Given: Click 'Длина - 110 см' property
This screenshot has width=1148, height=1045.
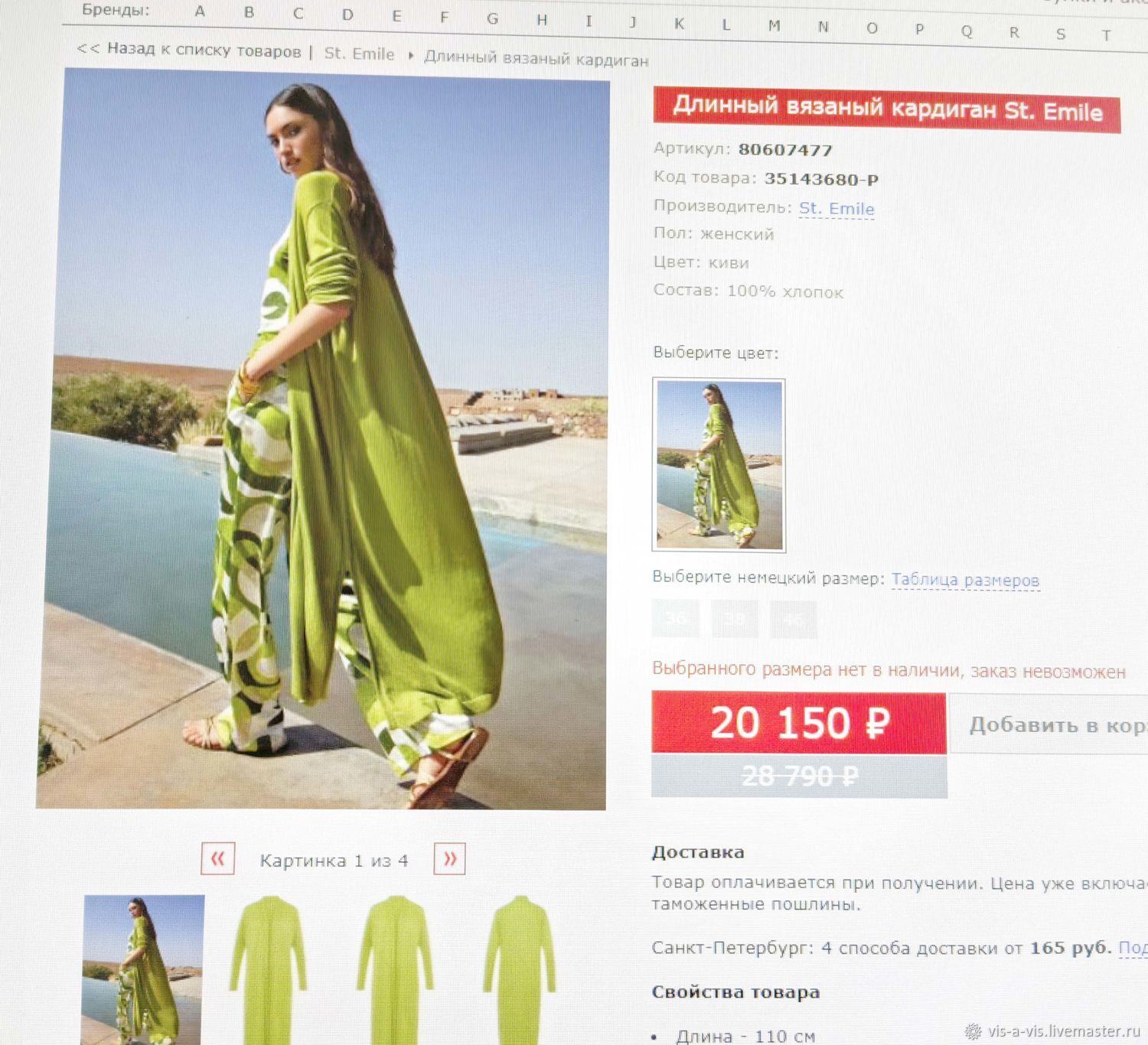Looking at the screenshot, I should [x=745, y=1037].
